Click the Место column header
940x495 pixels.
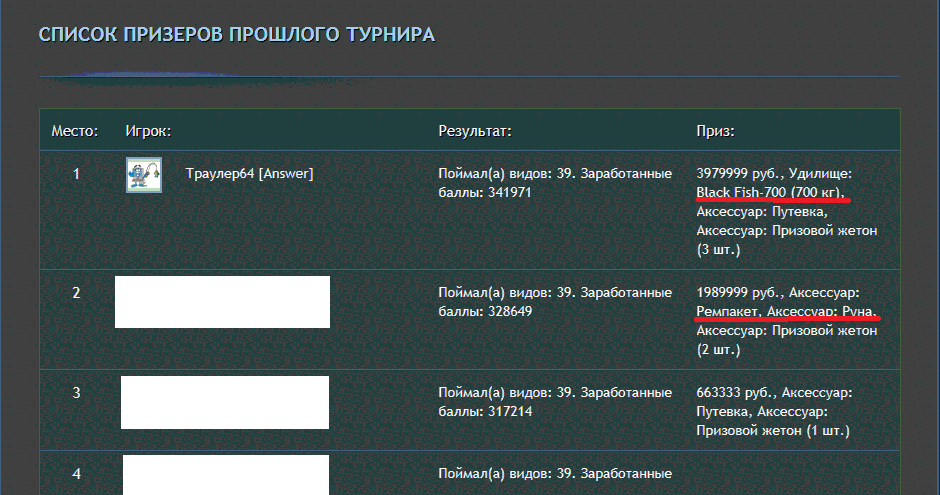(75, 131)
